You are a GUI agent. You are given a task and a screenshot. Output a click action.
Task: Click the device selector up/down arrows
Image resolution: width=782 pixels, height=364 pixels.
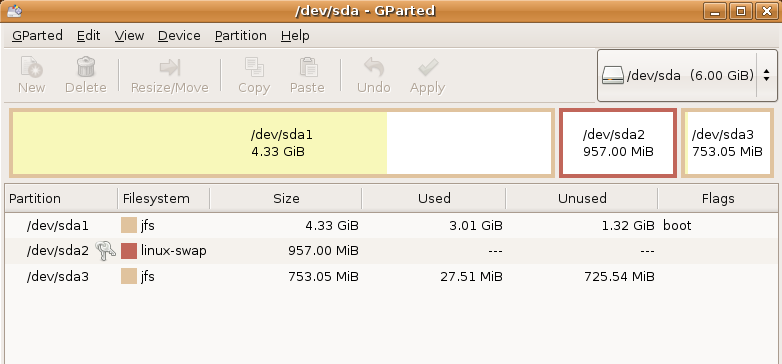pyautogui.click(x=767, y=76)
